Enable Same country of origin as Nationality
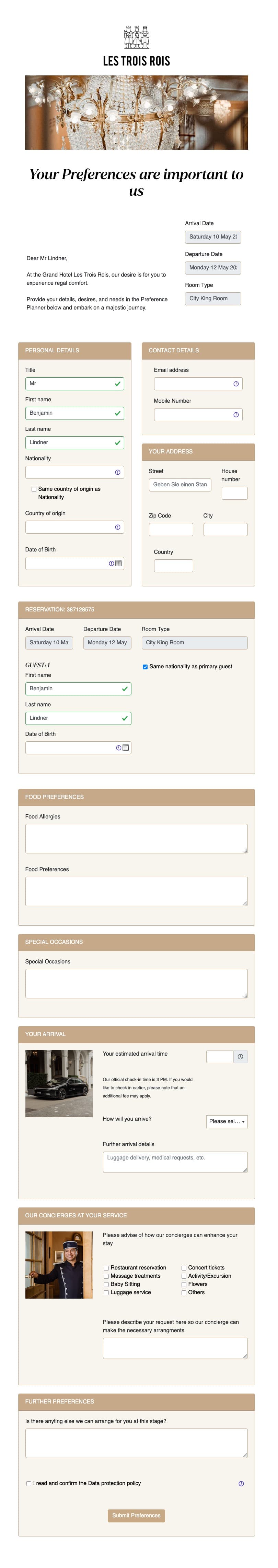This screenshot has width=278, height=1568. coord(33,489)
